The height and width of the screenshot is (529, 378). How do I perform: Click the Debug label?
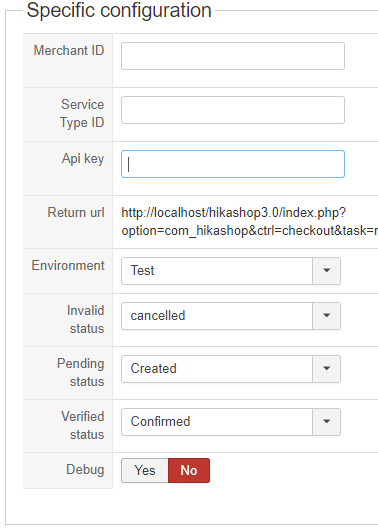pos(85,470)
